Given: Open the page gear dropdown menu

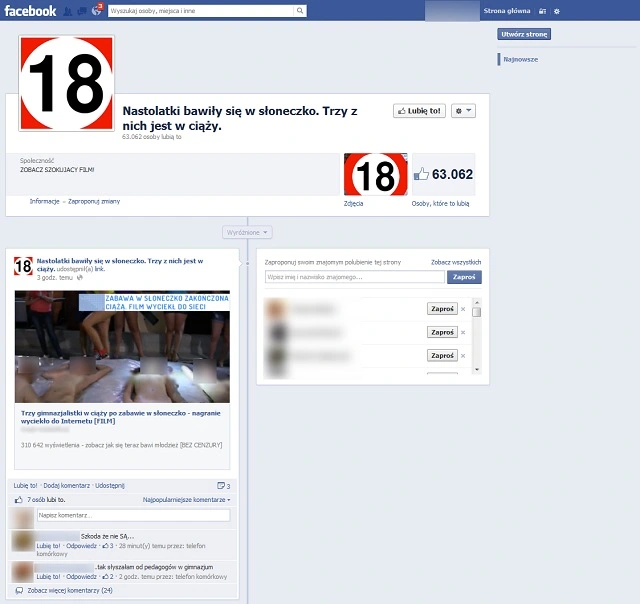Looking at the screenshot, I should [463, 111].
